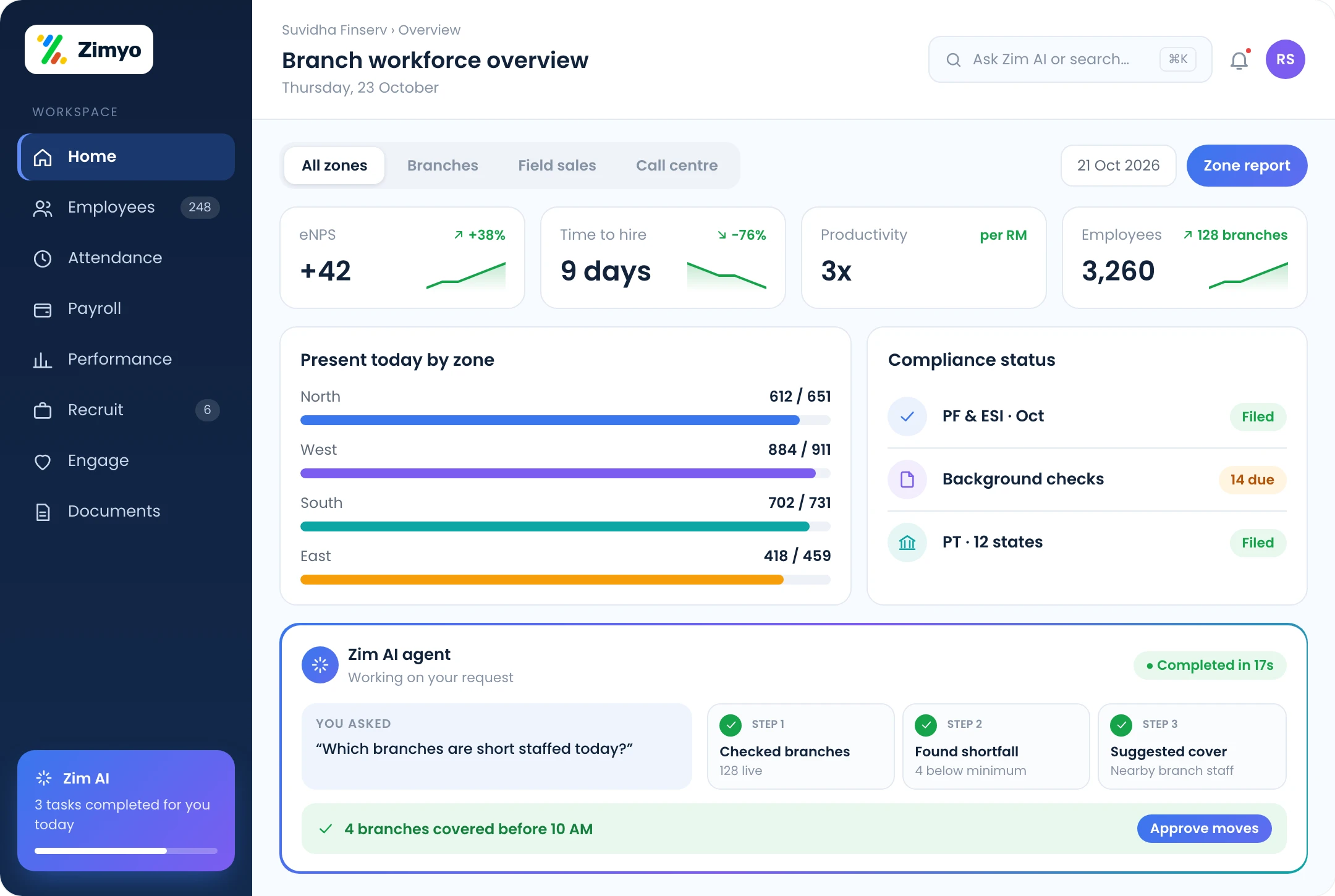Click the Completed in 17s status pill

(1210, 666)
